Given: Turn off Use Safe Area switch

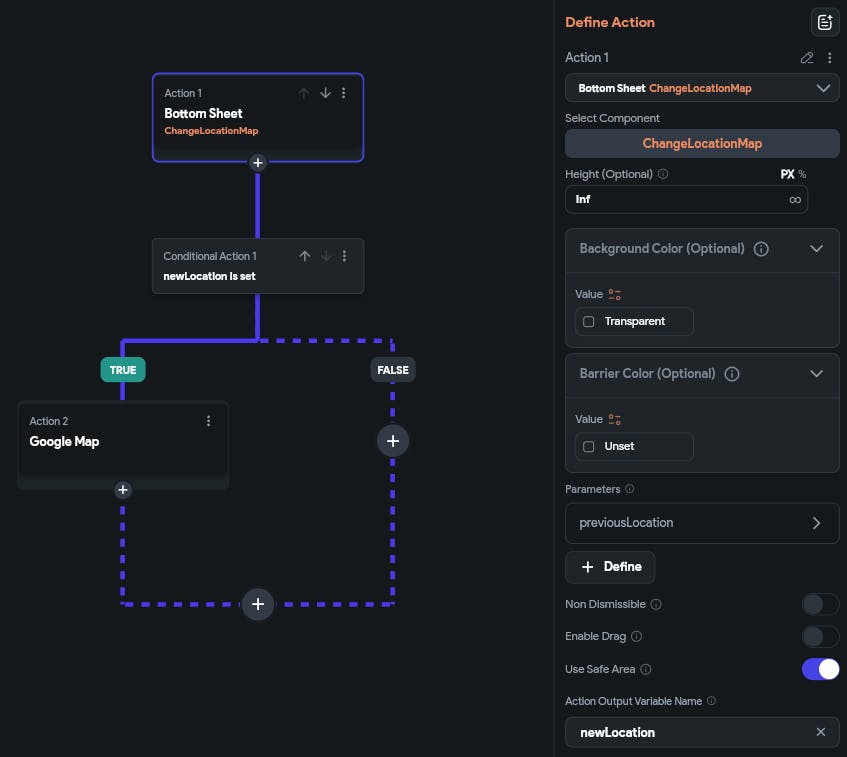Looking at the screenshot, I should pos(820,669).
